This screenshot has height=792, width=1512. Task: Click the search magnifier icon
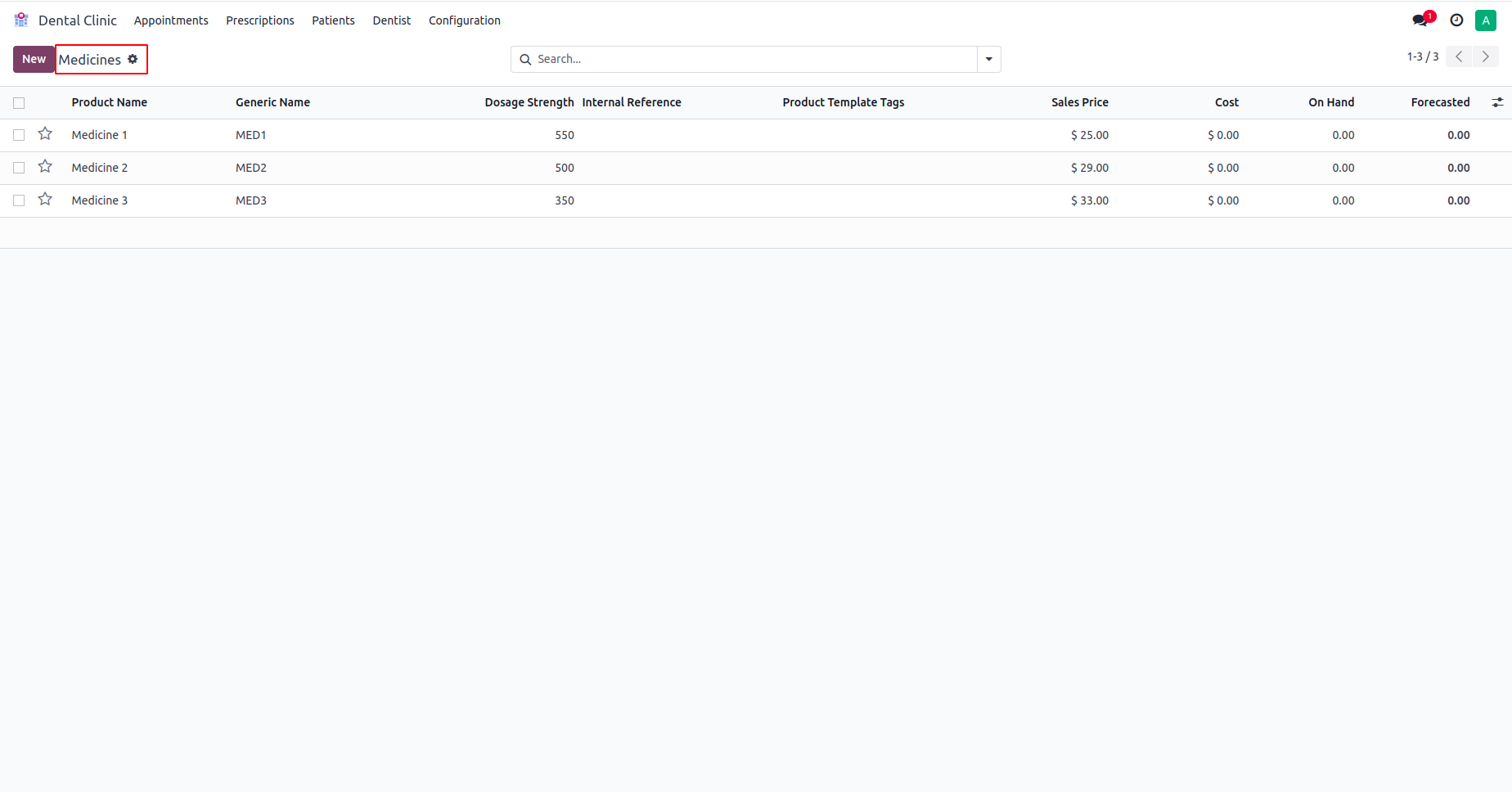point(525,59)
